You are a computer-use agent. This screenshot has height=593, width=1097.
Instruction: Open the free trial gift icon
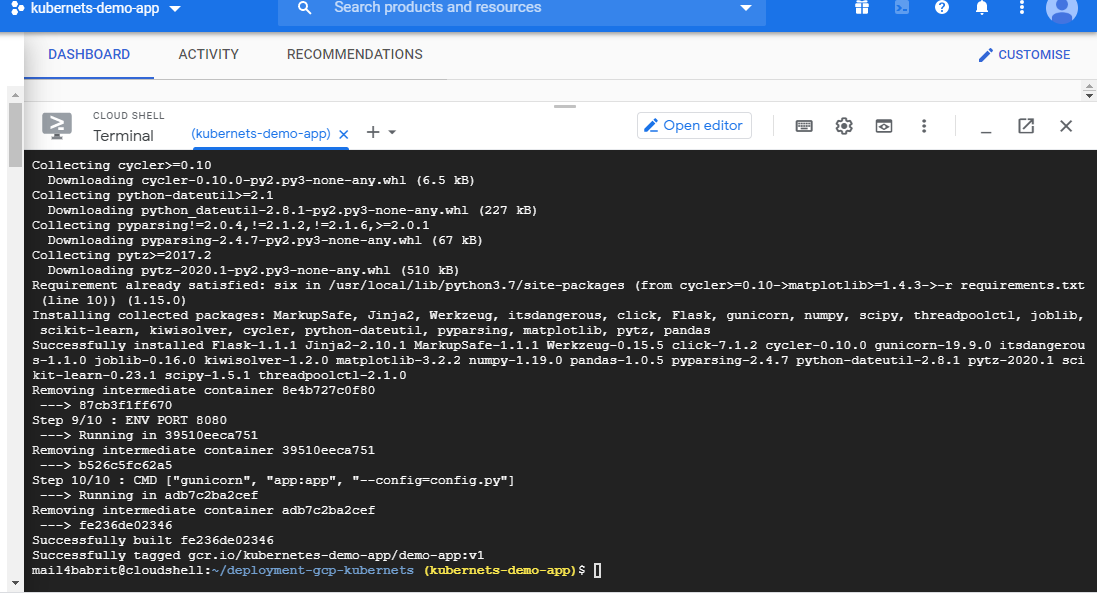pos(862,8)
